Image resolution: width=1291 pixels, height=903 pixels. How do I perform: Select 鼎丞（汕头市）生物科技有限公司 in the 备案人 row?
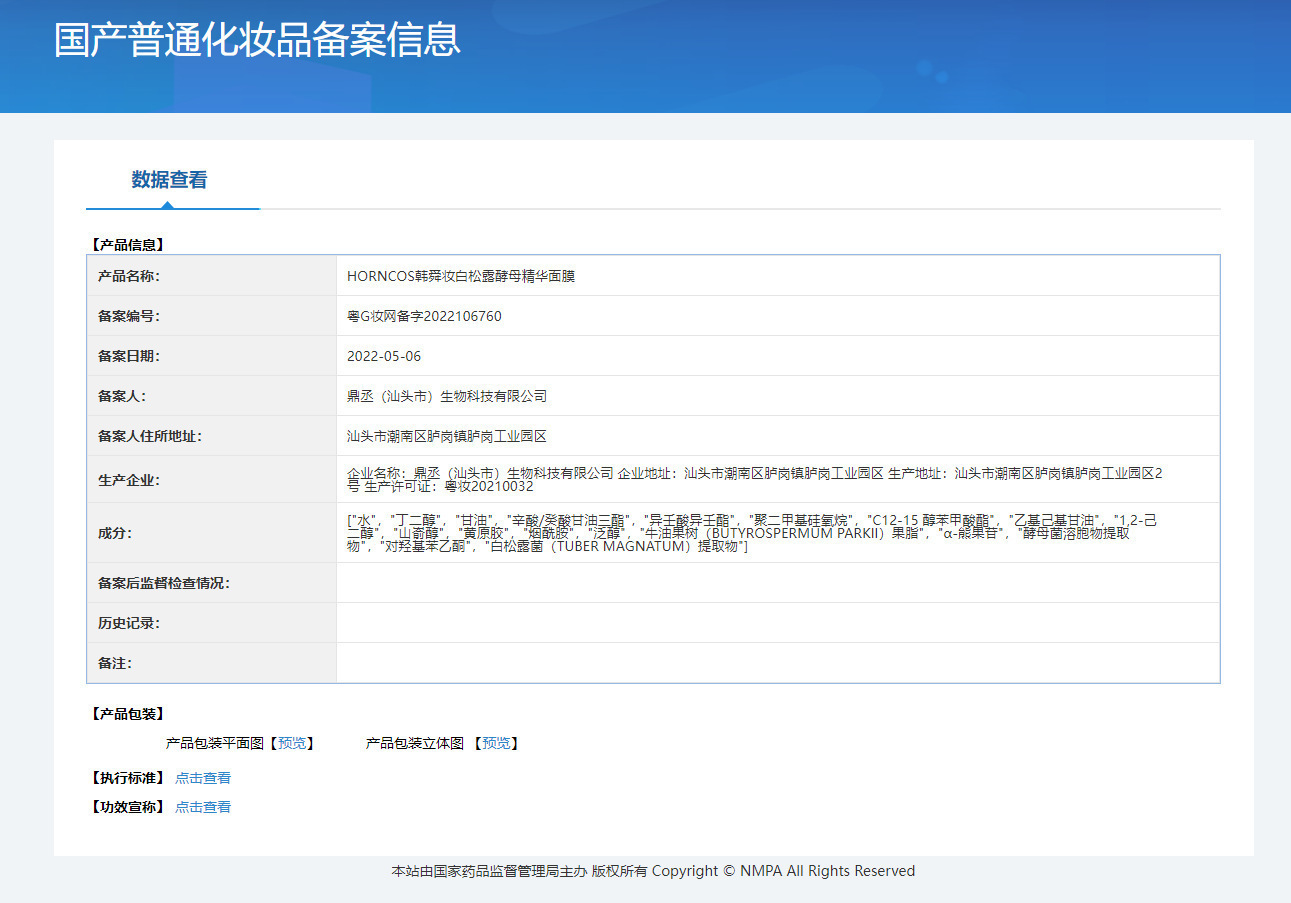click(x=447, y=396)
